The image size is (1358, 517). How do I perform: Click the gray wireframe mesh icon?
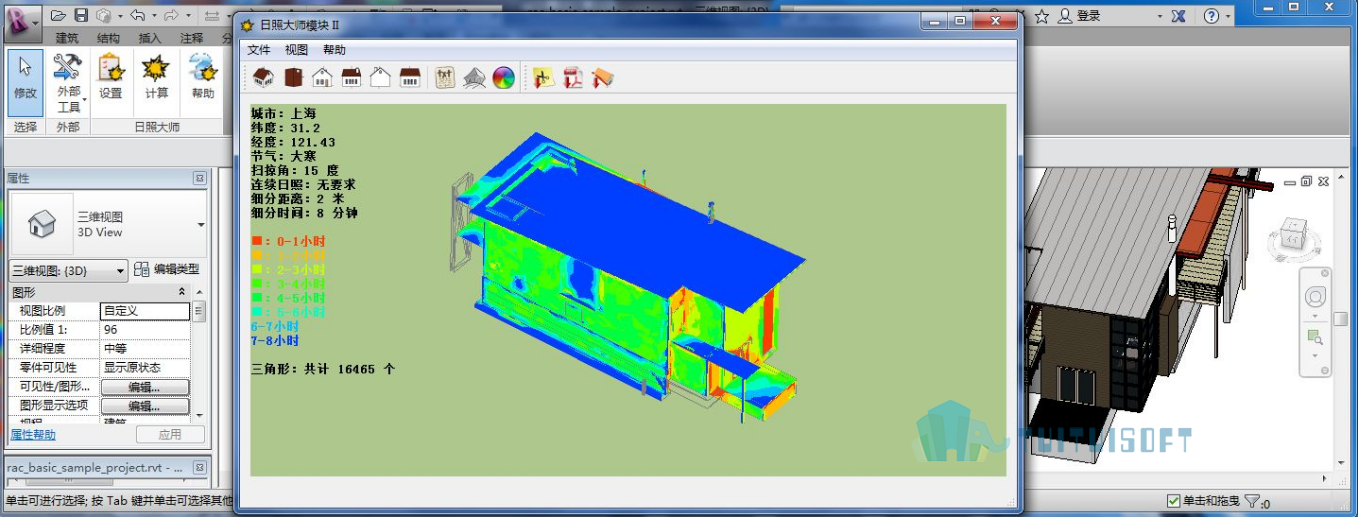474,77
